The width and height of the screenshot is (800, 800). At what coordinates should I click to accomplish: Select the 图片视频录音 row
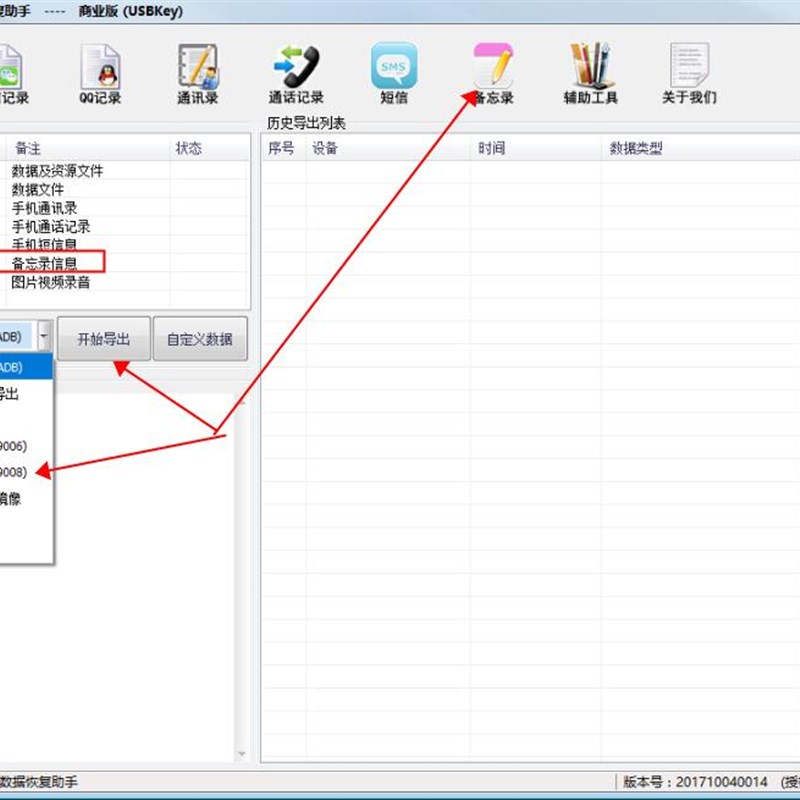pos(125,282)
